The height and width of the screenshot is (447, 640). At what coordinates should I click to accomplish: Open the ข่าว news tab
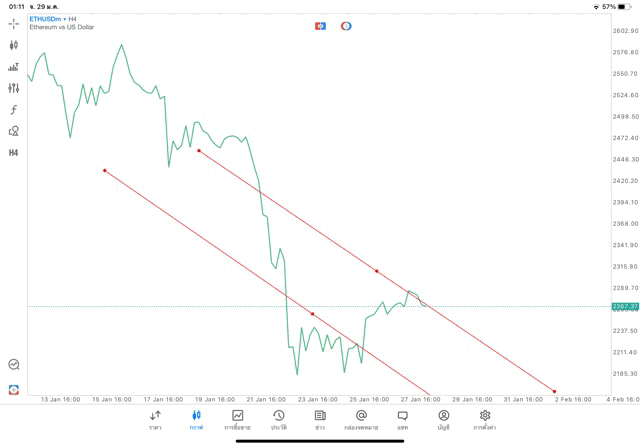point(319,419)
